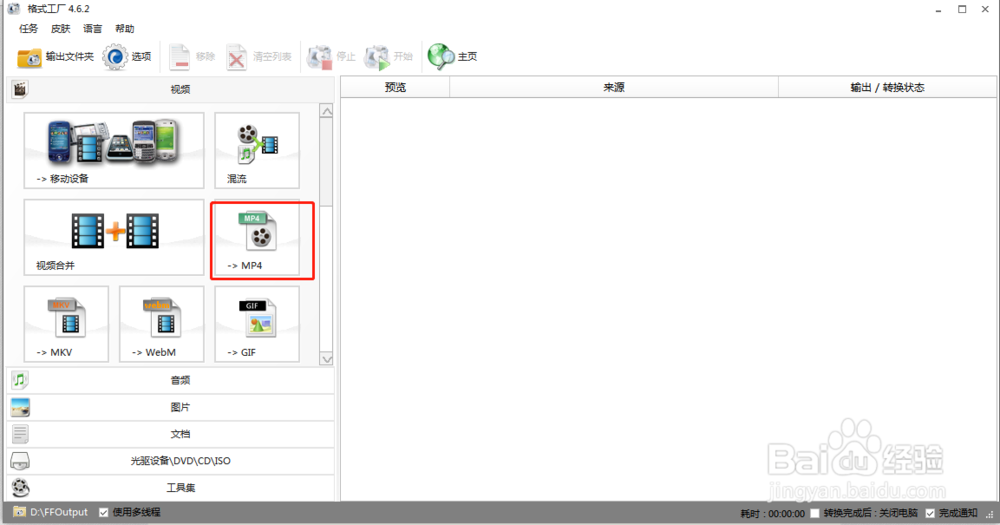Viewport: 1000px width, 525px height.
Task: Click the Output / Convert state column header
Action: [x=887, y=87]
